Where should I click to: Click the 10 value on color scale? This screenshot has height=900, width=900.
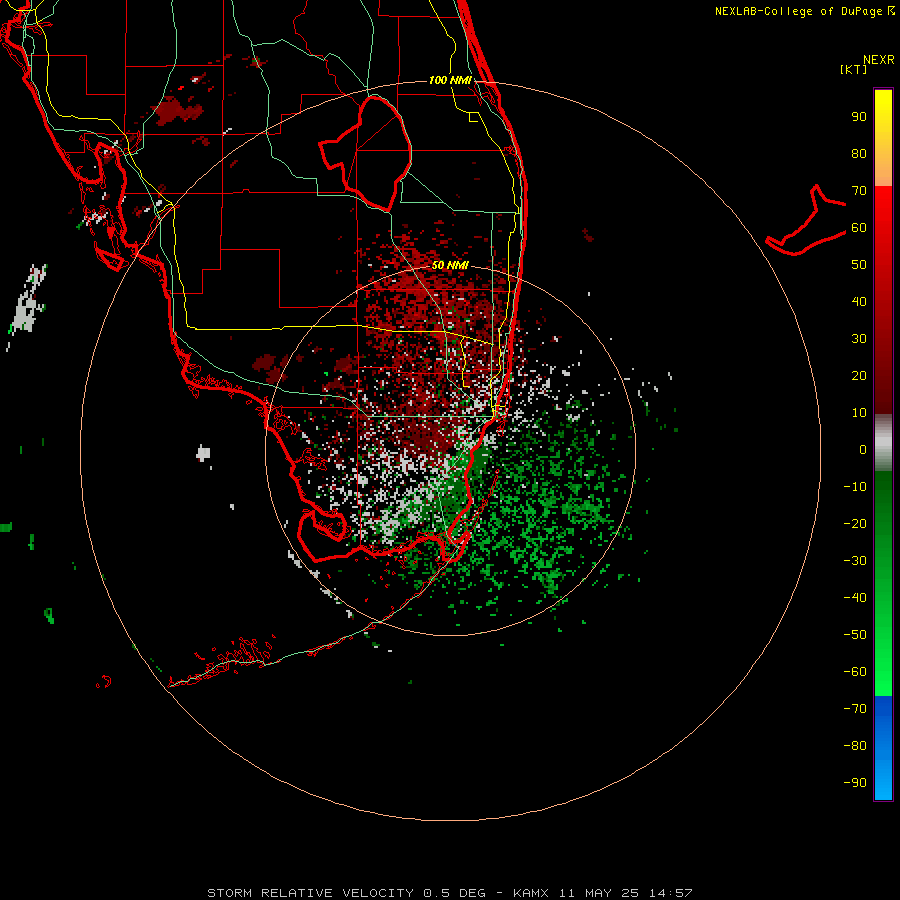(x=859, y=413)
